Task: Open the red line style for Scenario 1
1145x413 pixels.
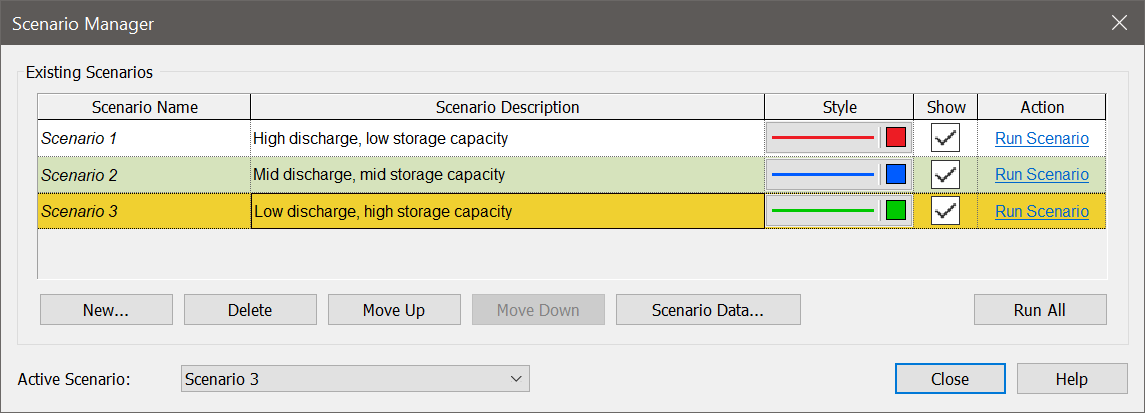Action: [823, 137]
